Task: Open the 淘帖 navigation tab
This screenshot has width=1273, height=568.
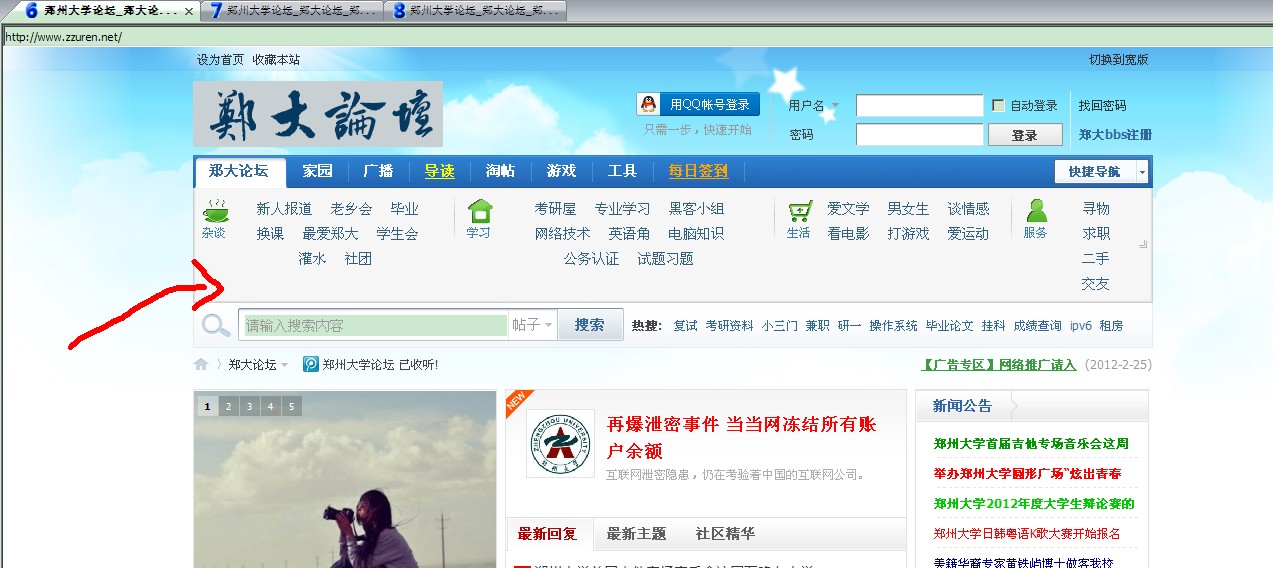Action: pyautogui.click(x=500, y=171)
